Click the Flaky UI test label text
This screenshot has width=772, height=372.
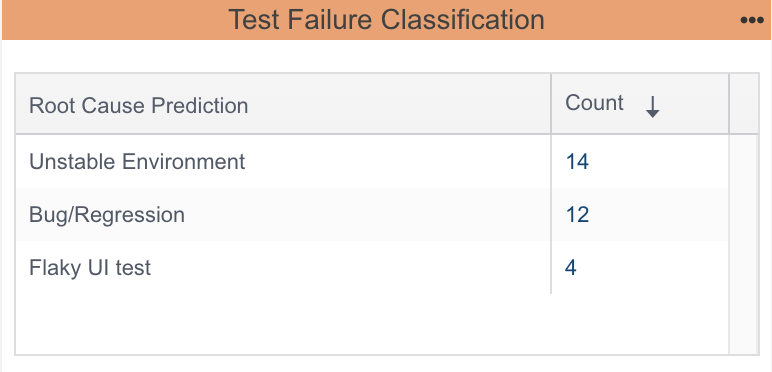tap(90, 268)
